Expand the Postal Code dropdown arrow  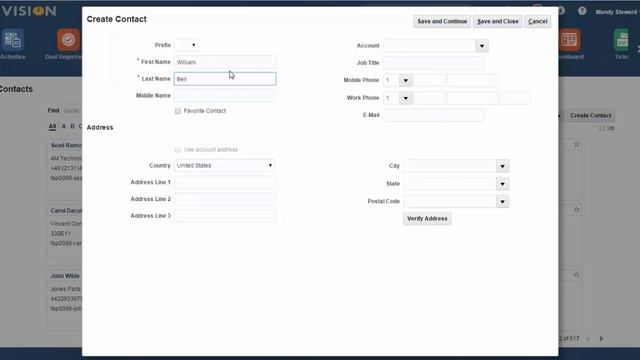coord(502,202)
